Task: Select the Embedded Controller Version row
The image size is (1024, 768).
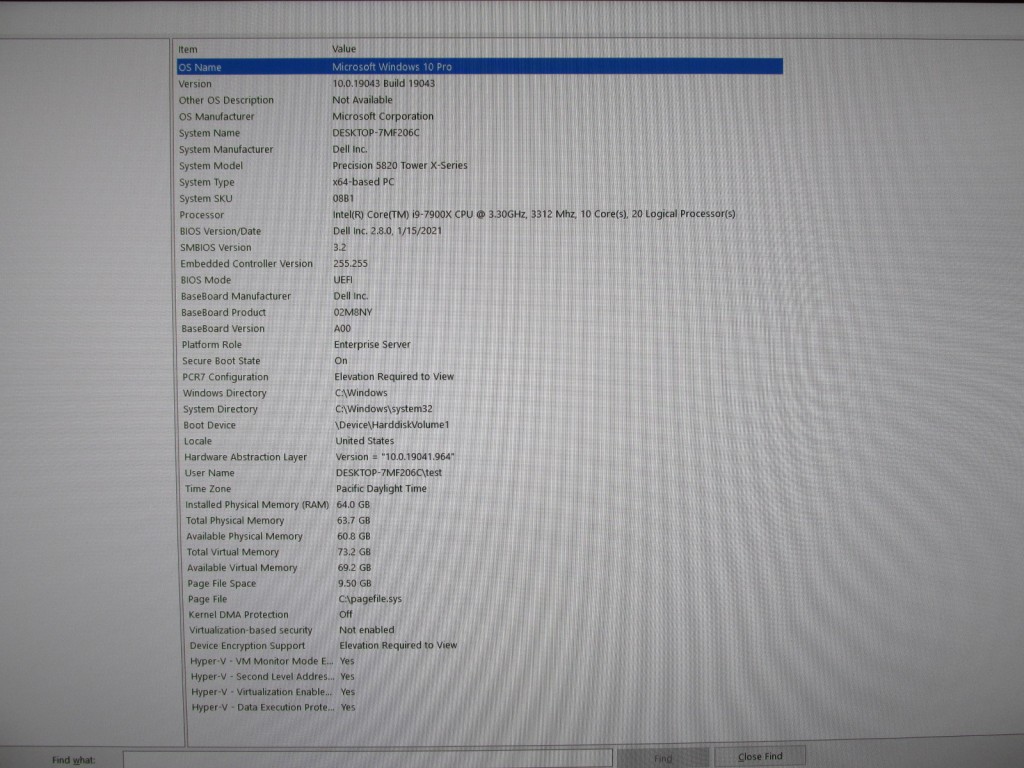Action: coord(479,263)
